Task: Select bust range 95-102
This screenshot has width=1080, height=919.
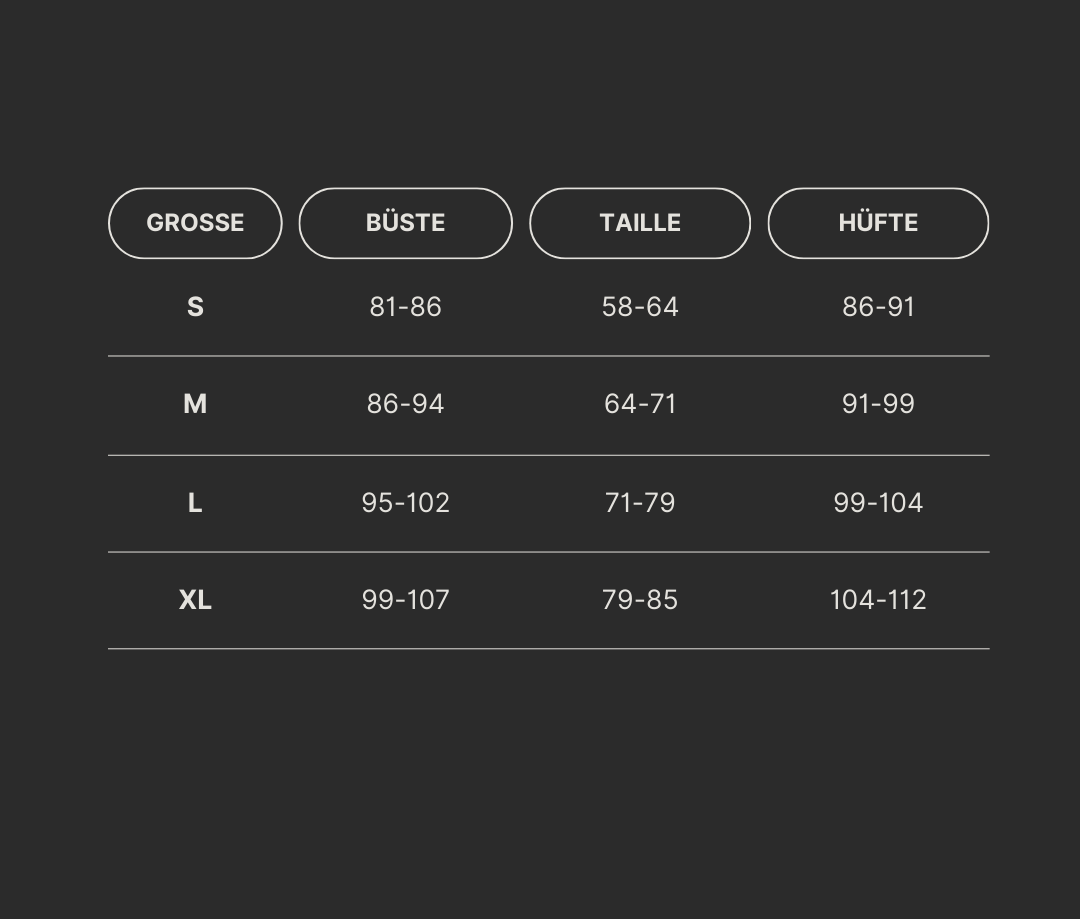Action: coord(405,503)
